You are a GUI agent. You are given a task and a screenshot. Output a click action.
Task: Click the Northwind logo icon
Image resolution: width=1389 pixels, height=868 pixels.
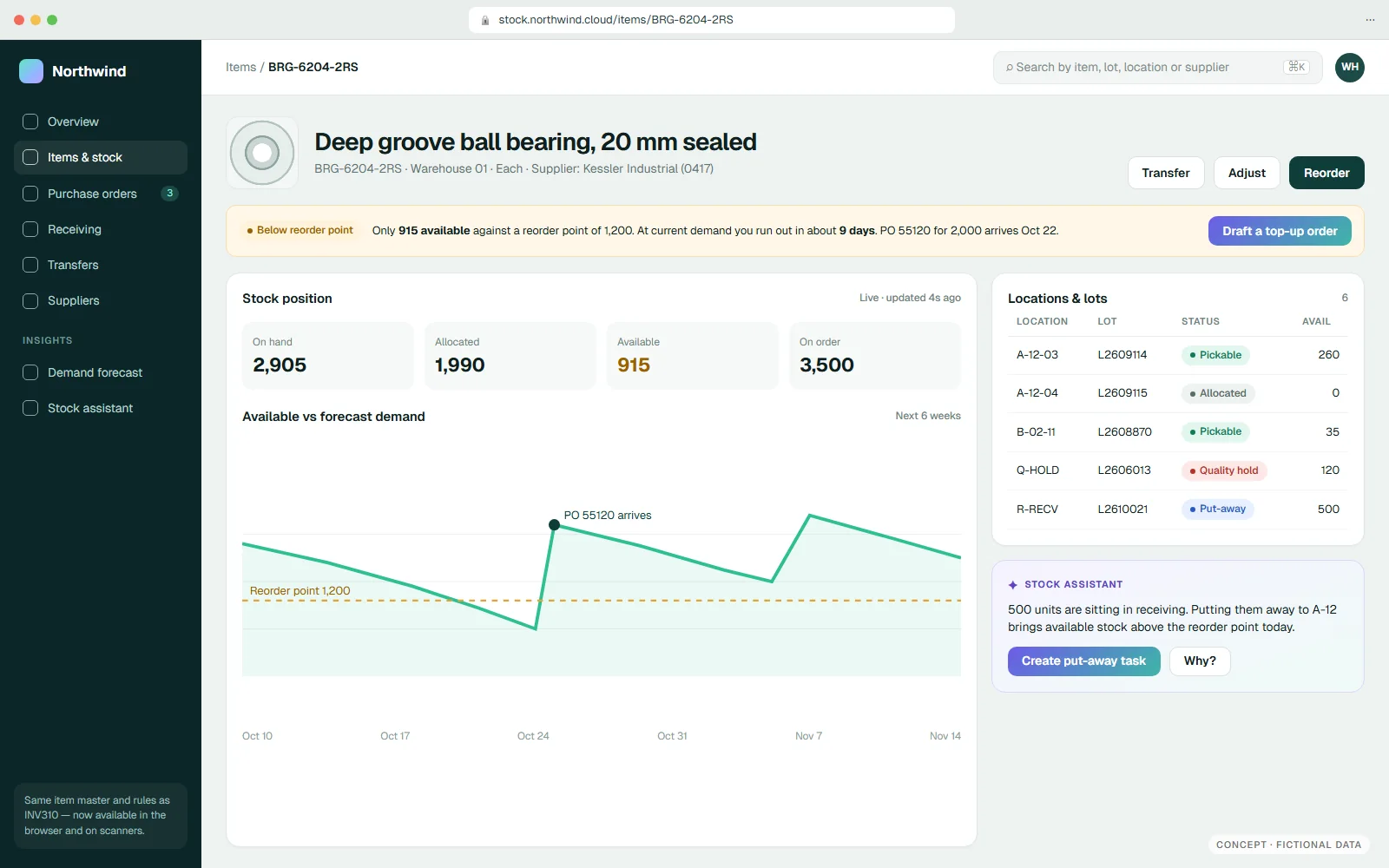tap(31, 71)
